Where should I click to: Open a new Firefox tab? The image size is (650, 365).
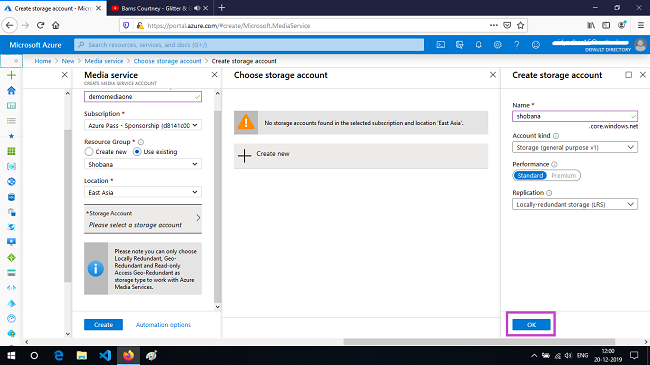tap(221, 8)
